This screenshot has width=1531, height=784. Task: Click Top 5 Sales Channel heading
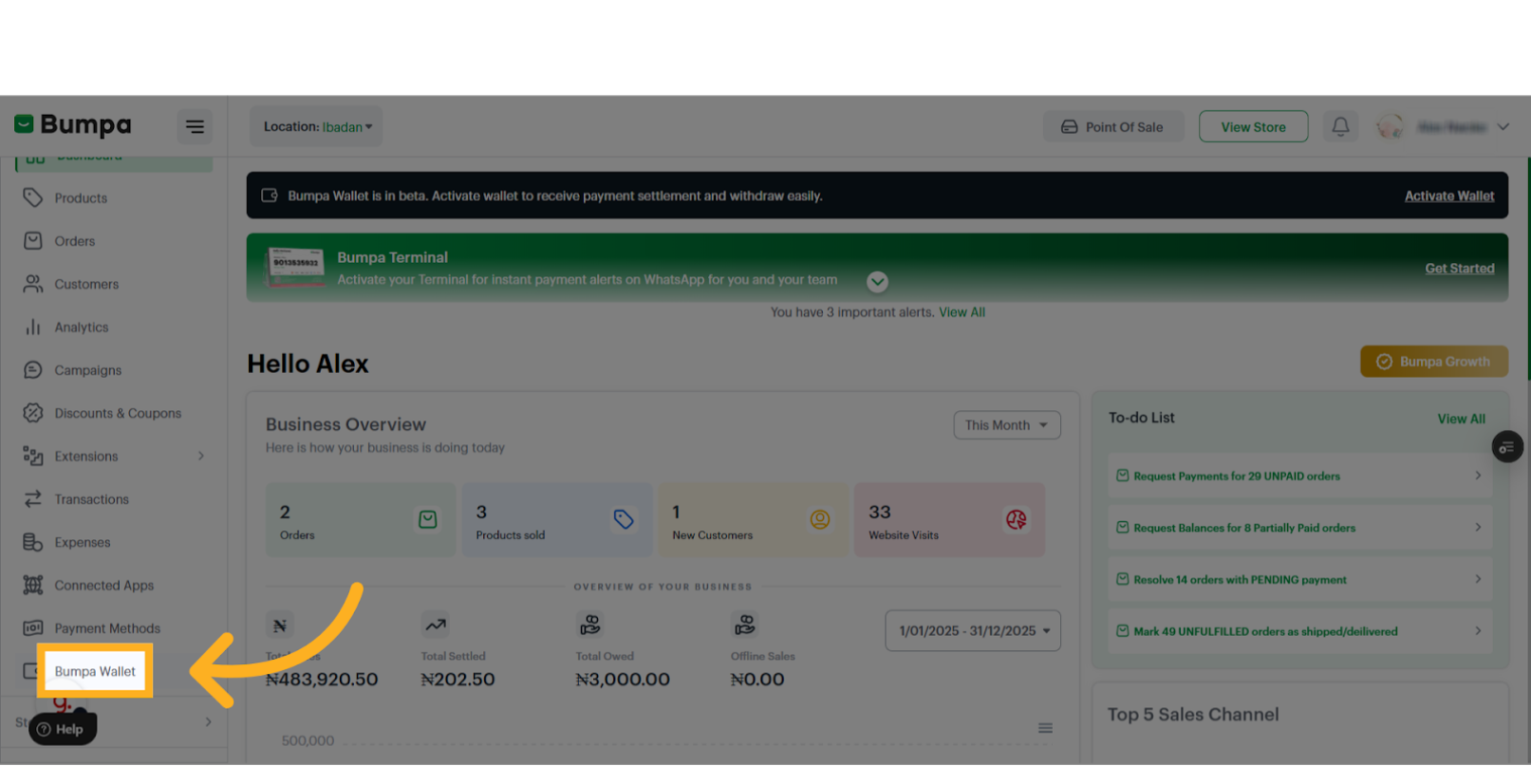(1193, 715)
